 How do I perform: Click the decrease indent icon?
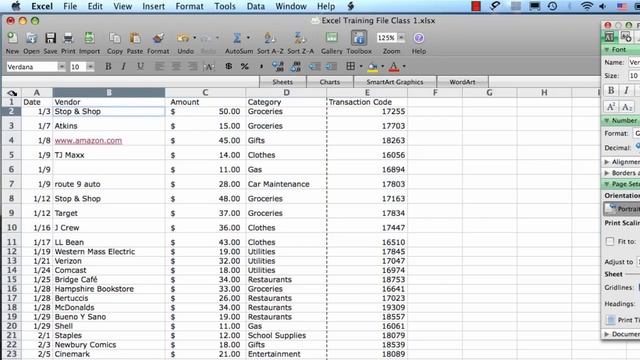(x=314, y=66)
